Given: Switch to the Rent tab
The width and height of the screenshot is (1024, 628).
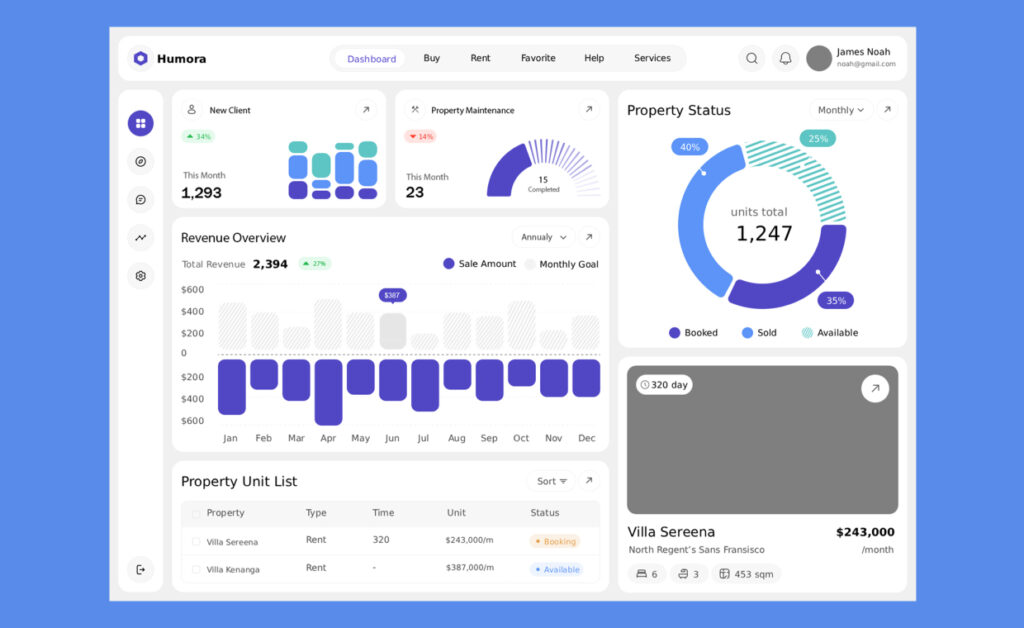Looking at the screenshot, I should [480, 58].
